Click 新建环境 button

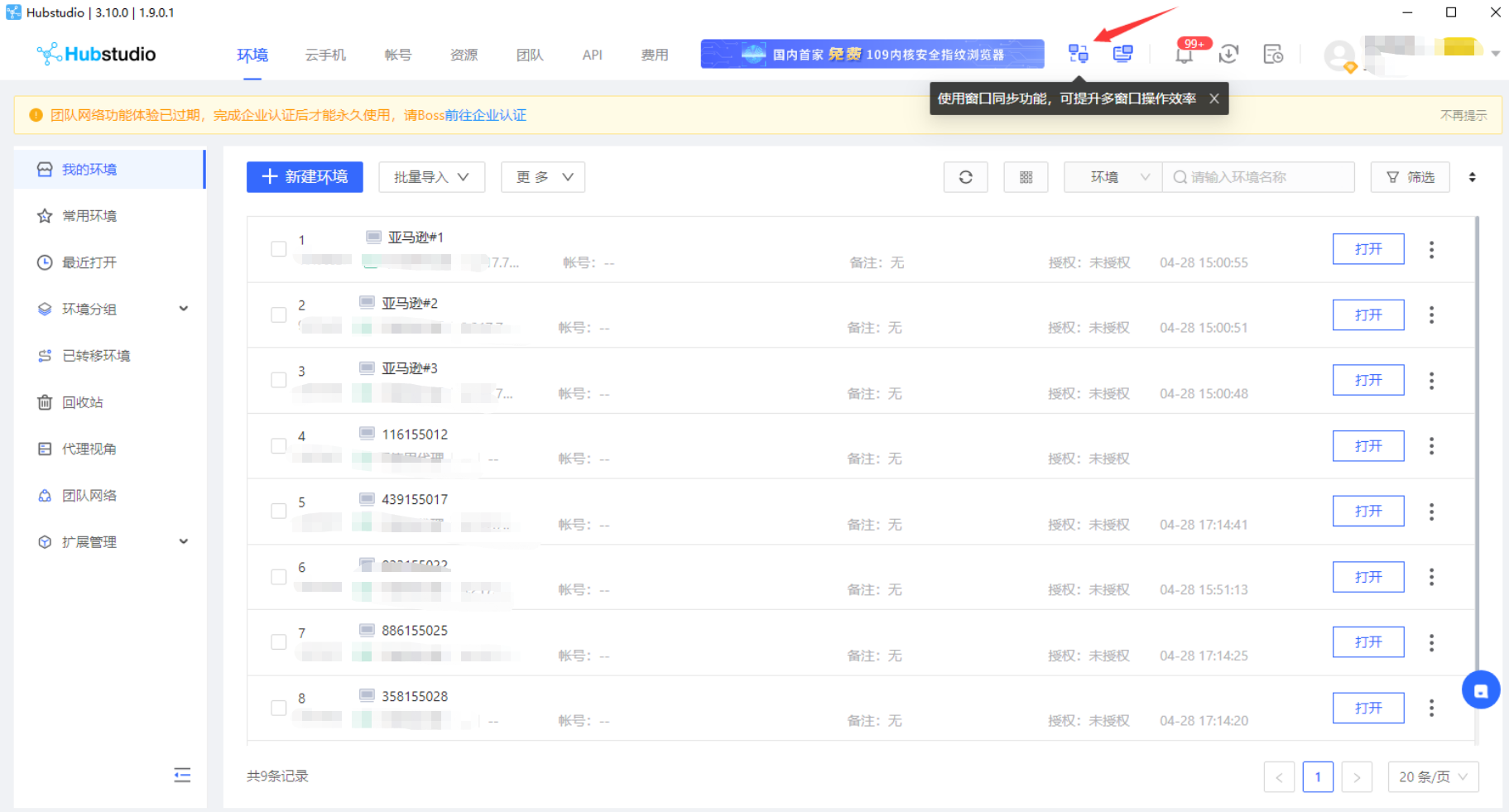(x=305, y=177)
